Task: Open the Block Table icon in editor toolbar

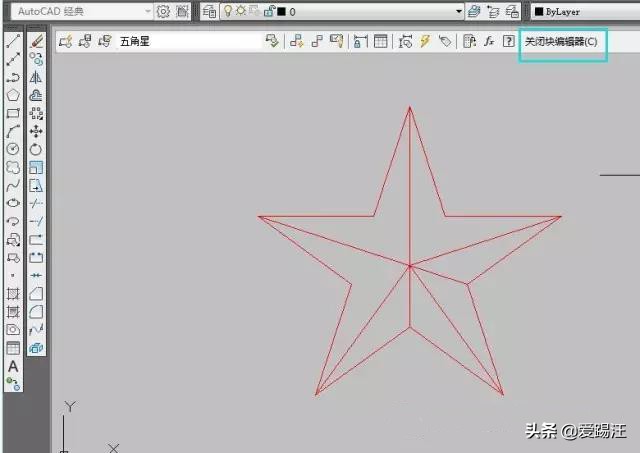Action: click(380, 41)
